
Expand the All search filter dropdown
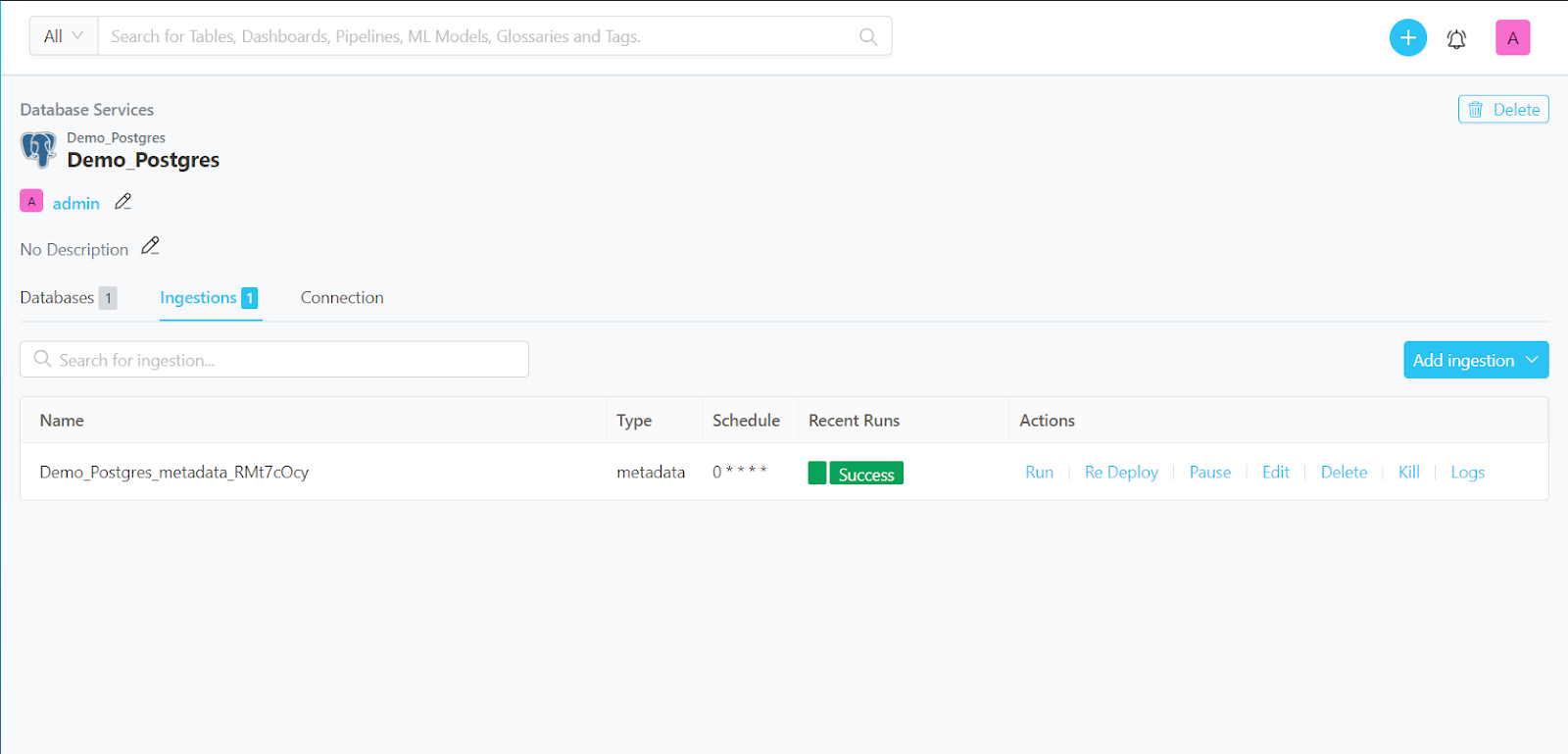point(64,36)
